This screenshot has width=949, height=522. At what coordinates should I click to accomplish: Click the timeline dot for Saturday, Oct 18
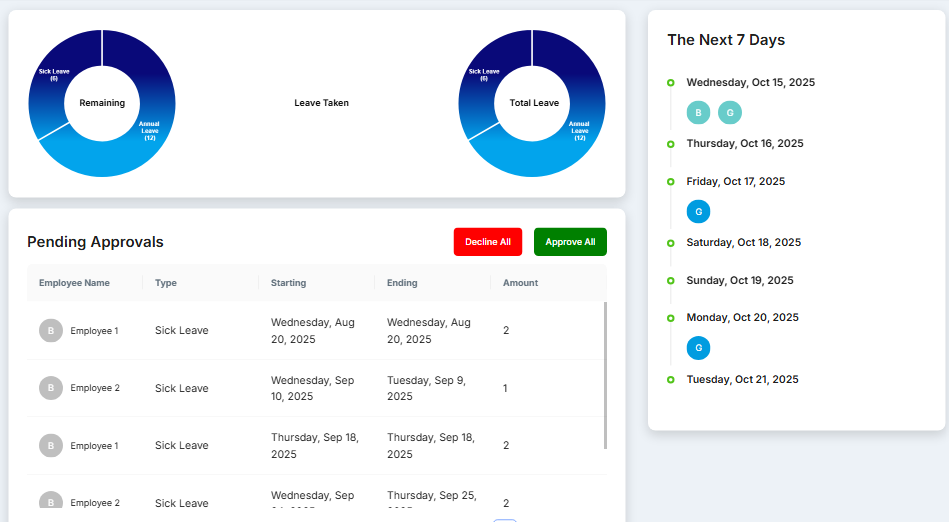coord(671,243)
